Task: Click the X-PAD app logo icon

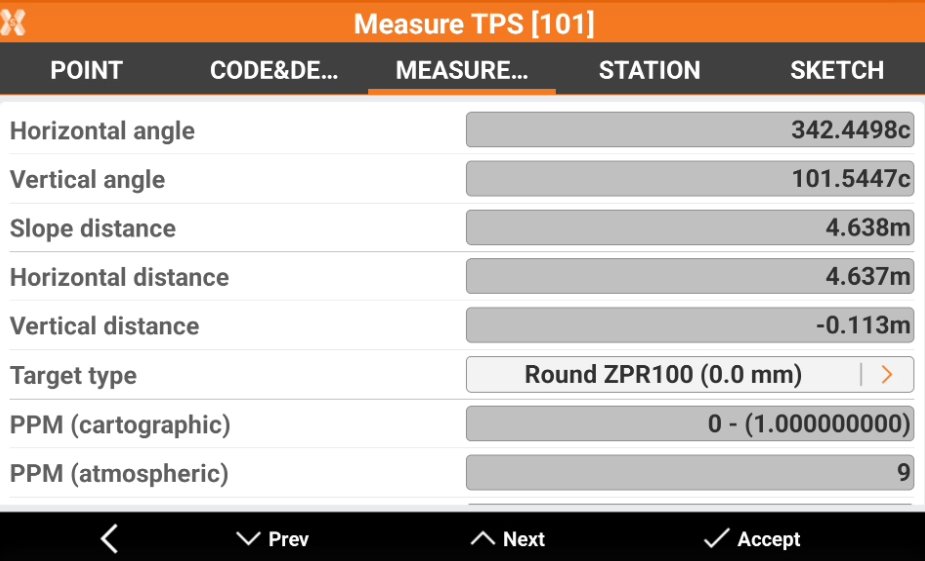Action: 14,22
